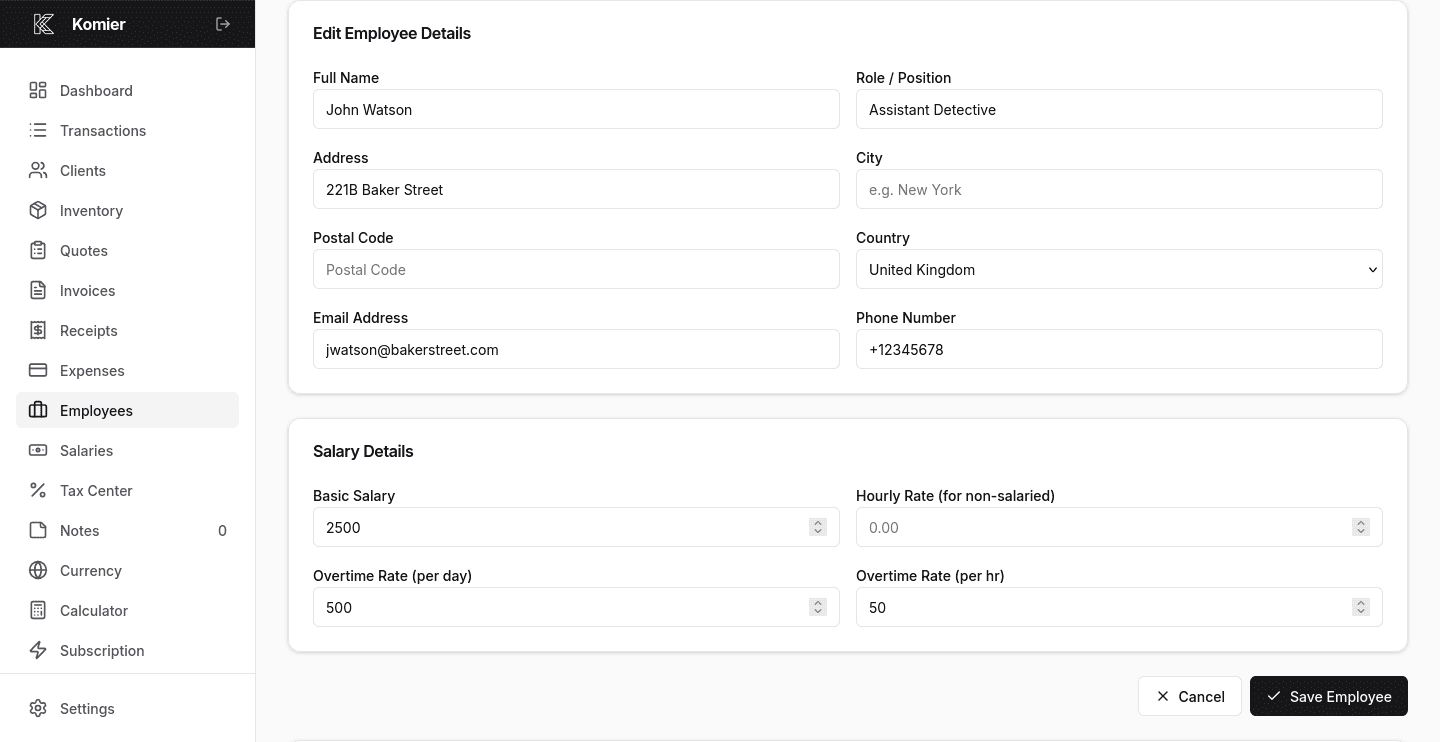Click the logout icon next to Komier
This screenshot has width=1440, height=742.
pyautogui.click(x=222, y=24)
